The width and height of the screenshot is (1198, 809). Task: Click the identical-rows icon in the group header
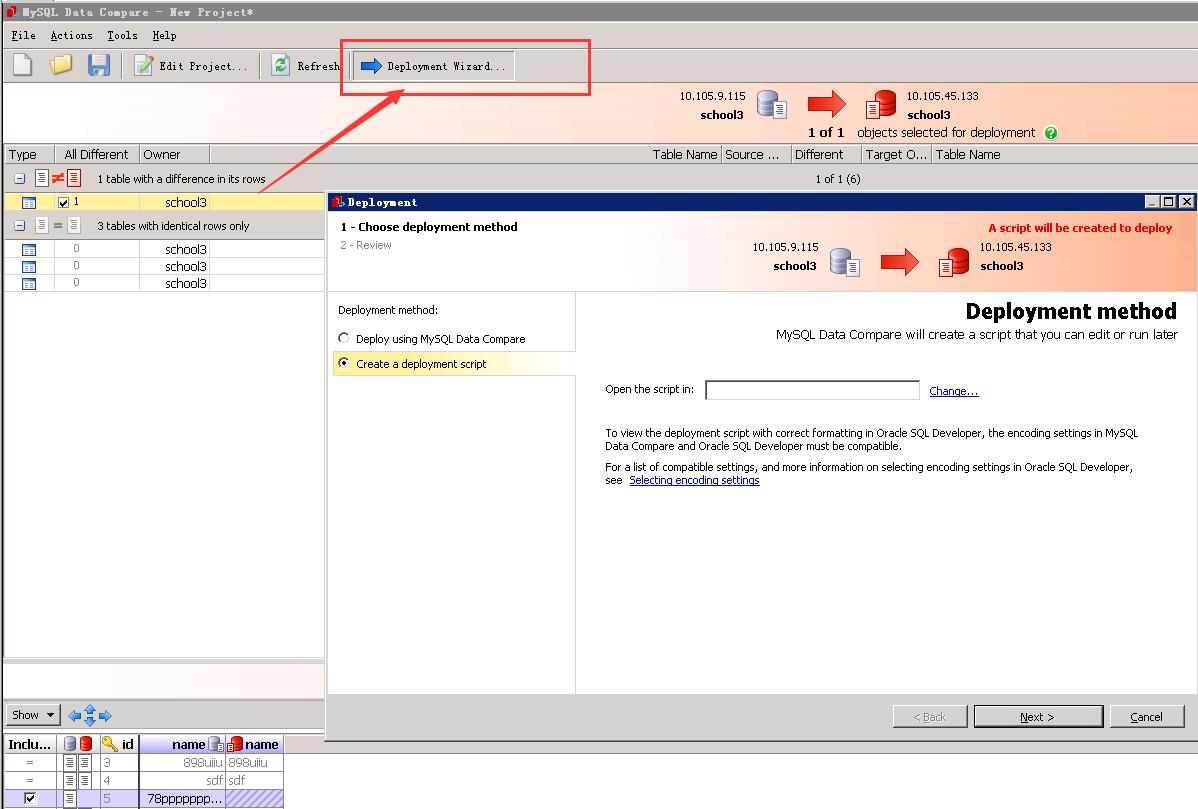58,225
